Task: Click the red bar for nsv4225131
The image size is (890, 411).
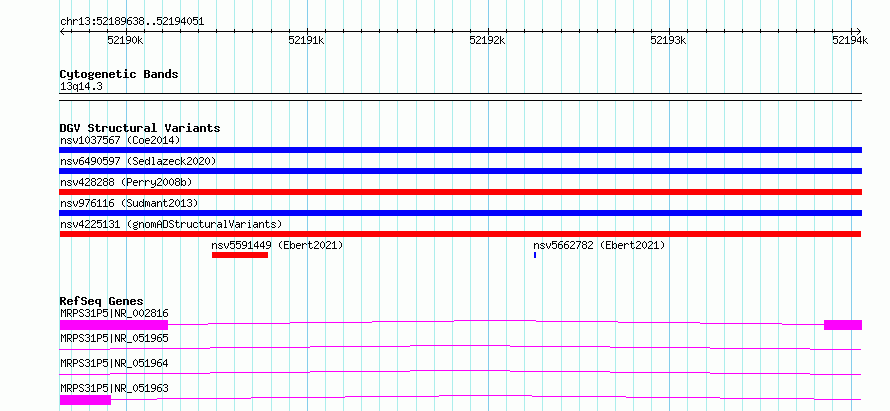Action: 460,234
